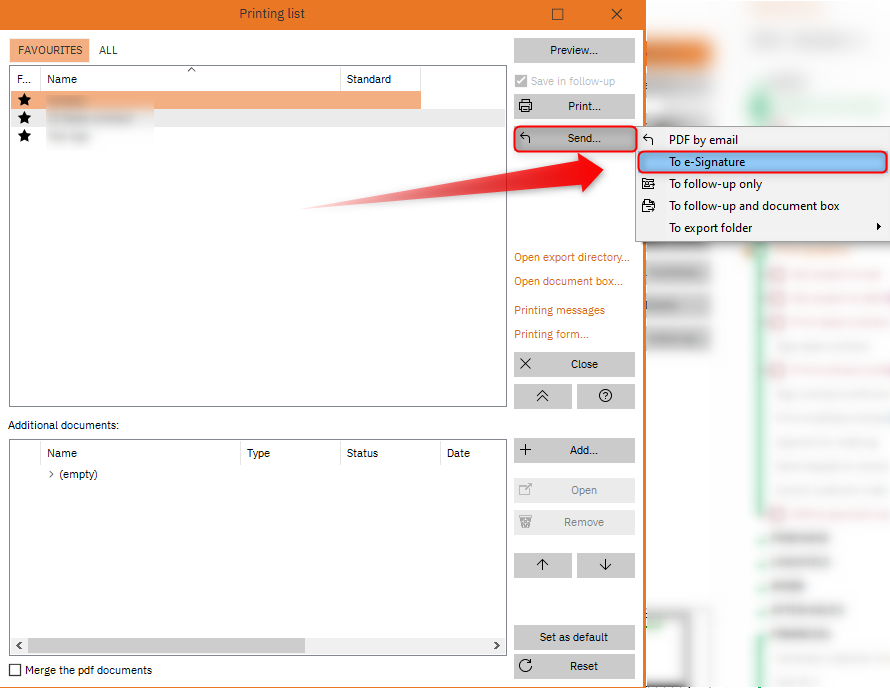Image resolution: width=890 pixels, height=688 pixels.
Task: Click the Date column header
Action: click(x=472, y=453)
